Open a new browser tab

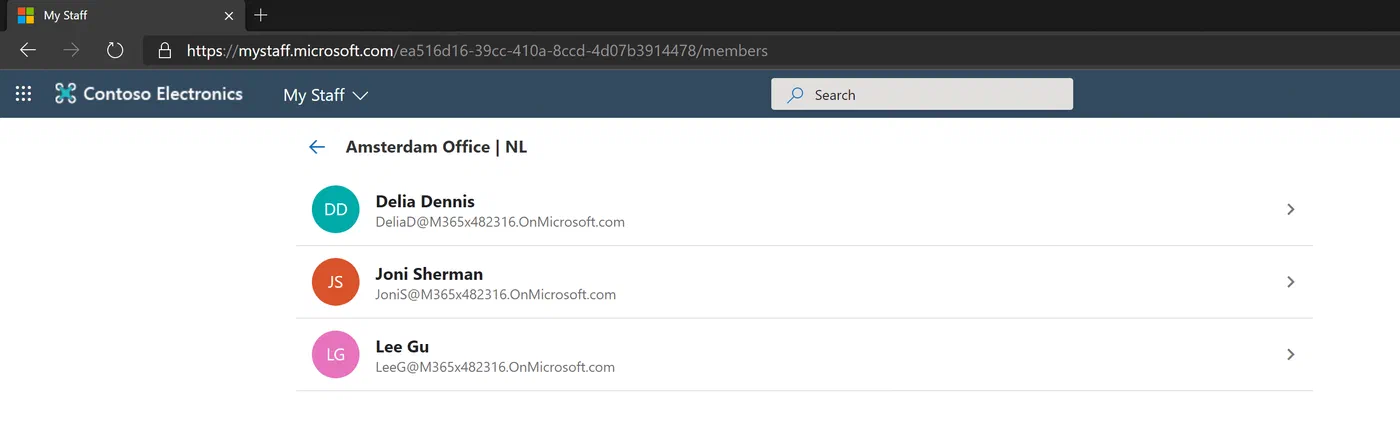261,15
